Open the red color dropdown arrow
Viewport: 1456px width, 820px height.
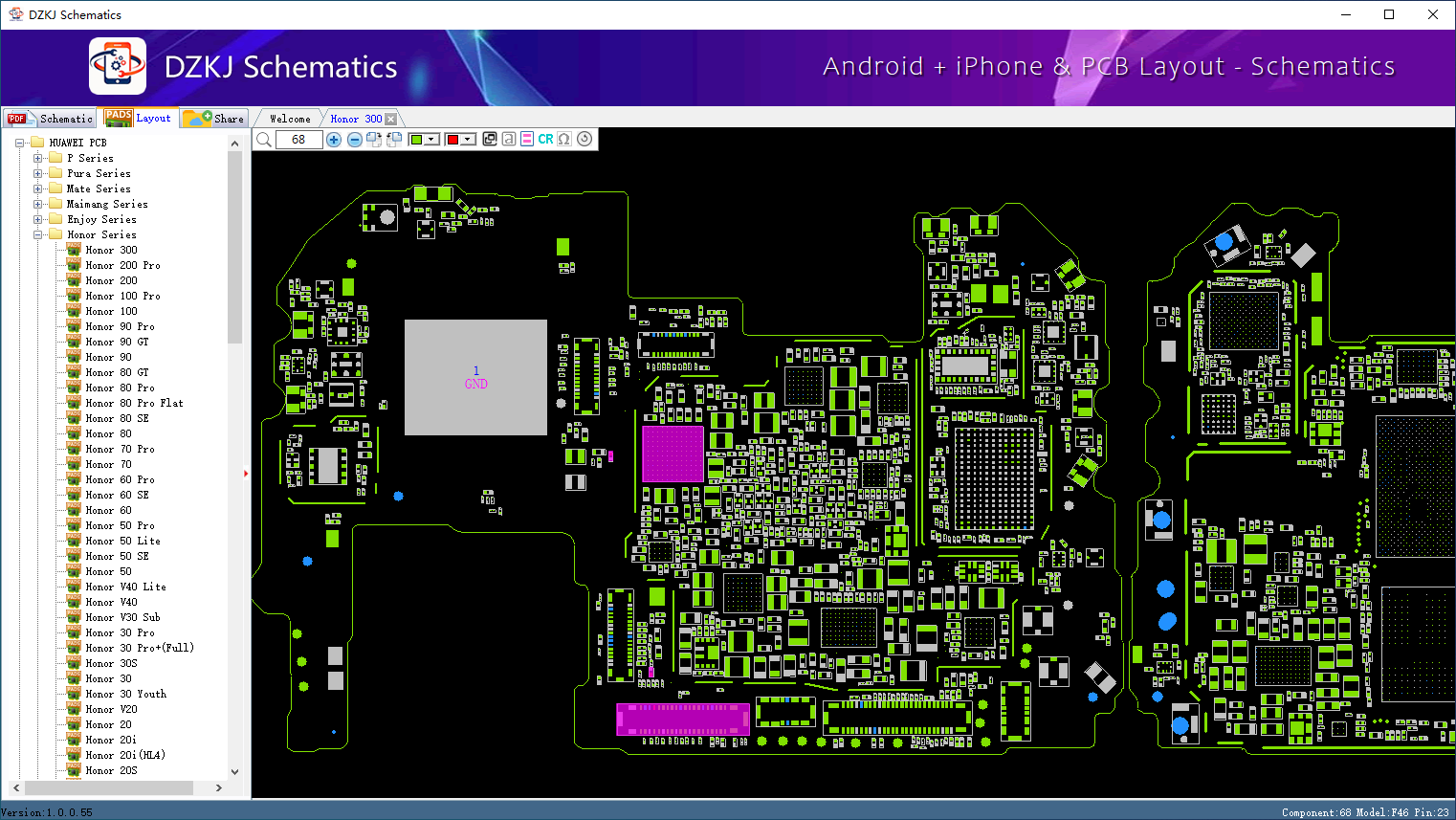468,140
